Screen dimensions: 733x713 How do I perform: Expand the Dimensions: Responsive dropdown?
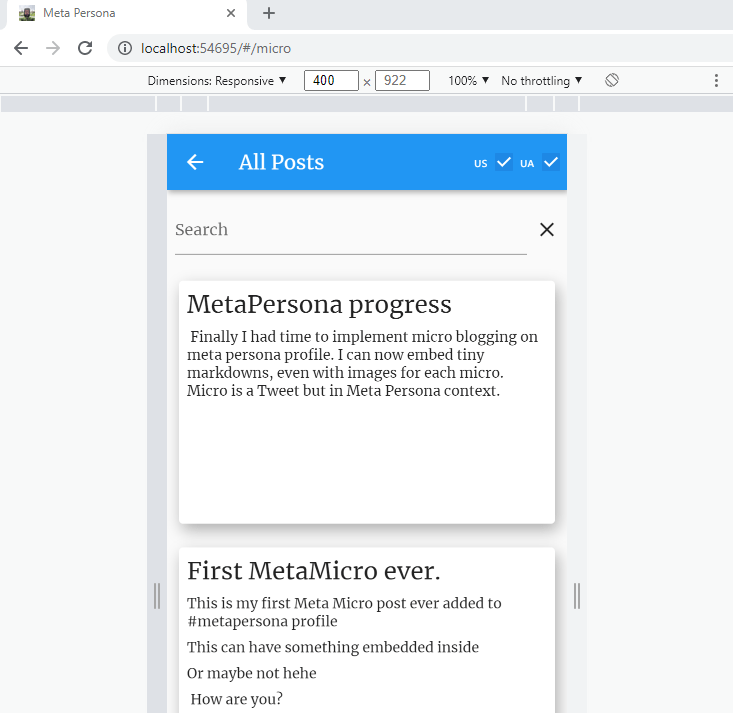pos(217,80)
